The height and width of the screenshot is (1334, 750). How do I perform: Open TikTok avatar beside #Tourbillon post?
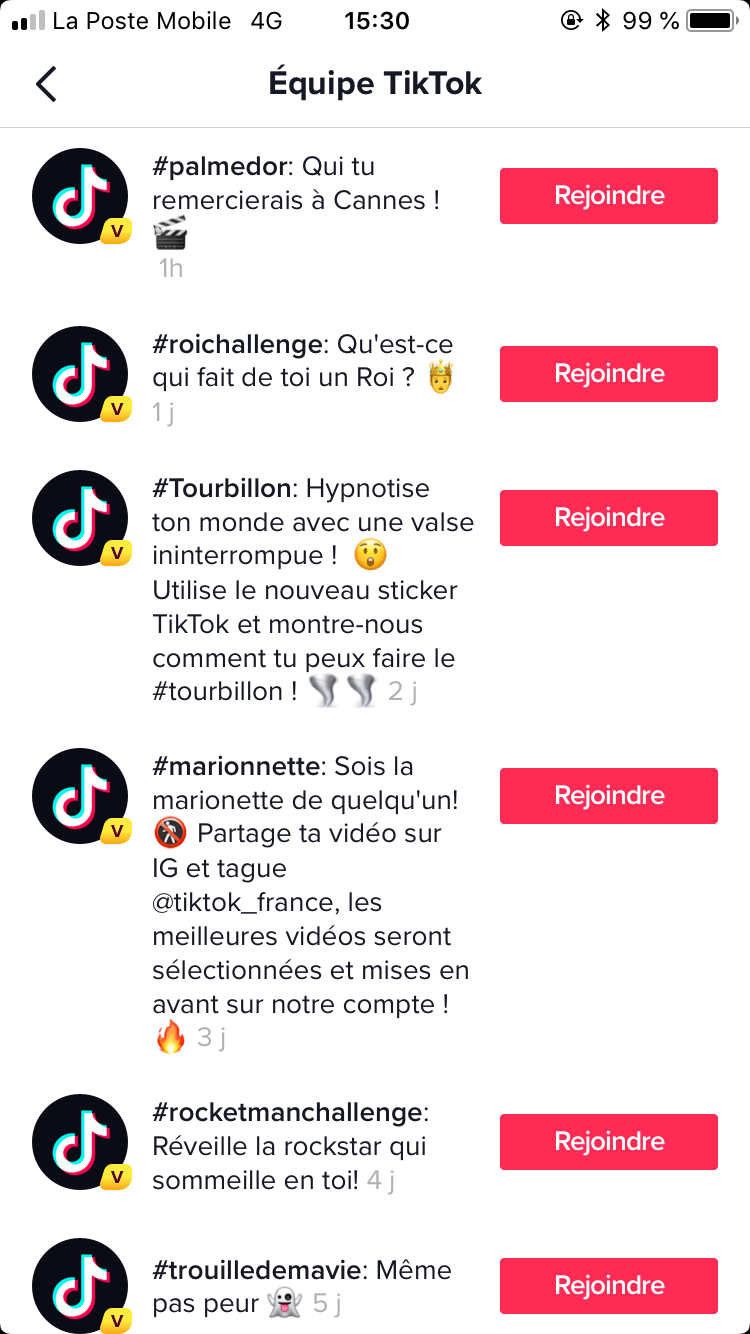80,518
